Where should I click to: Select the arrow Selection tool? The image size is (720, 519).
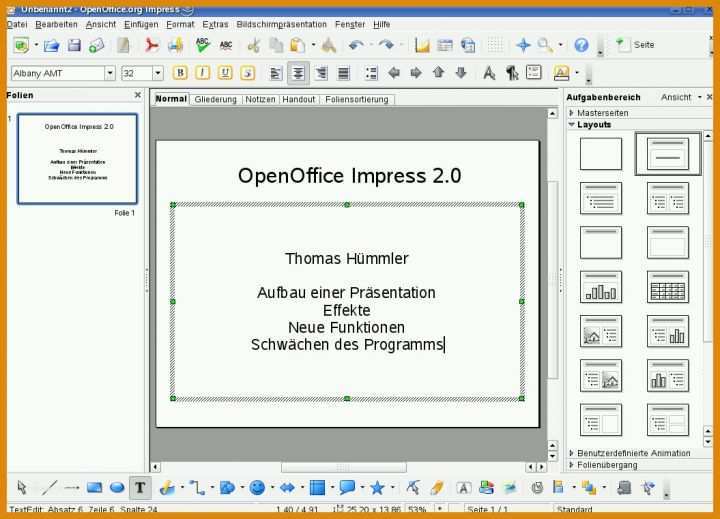coord(22,487)
